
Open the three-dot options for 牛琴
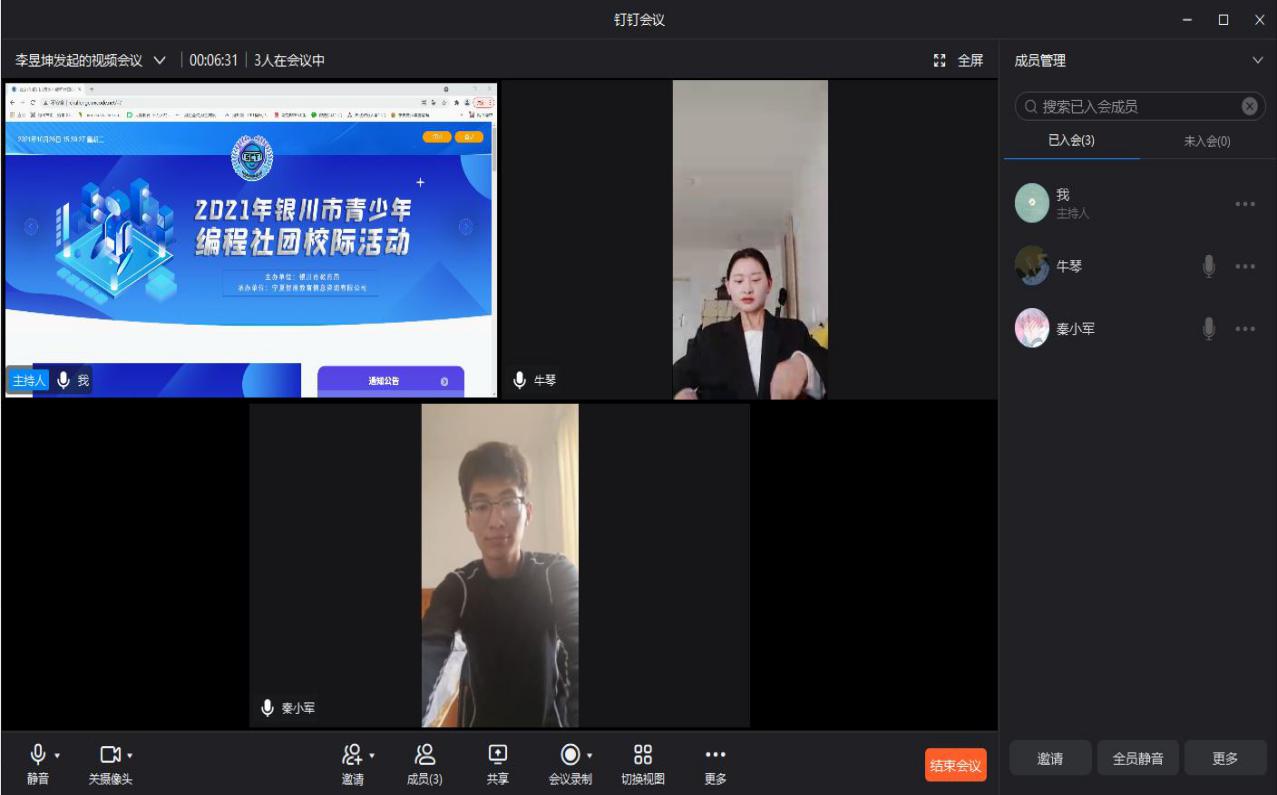click(x=1244, y=267)
